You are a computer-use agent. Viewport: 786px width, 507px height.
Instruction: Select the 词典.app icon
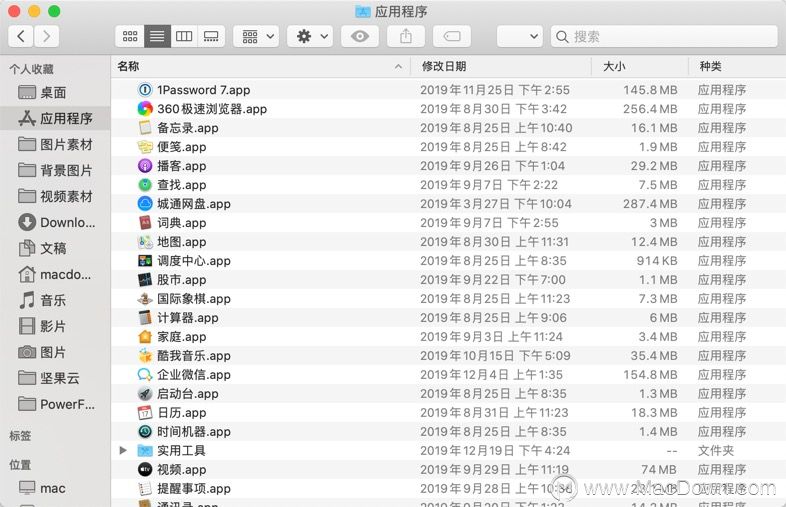(x=145, y=223)
